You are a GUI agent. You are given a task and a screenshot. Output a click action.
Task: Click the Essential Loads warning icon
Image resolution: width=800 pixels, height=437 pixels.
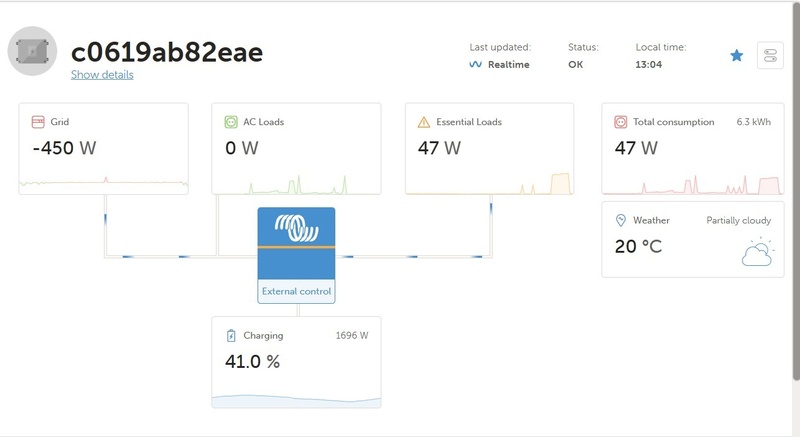pos(423,122)
